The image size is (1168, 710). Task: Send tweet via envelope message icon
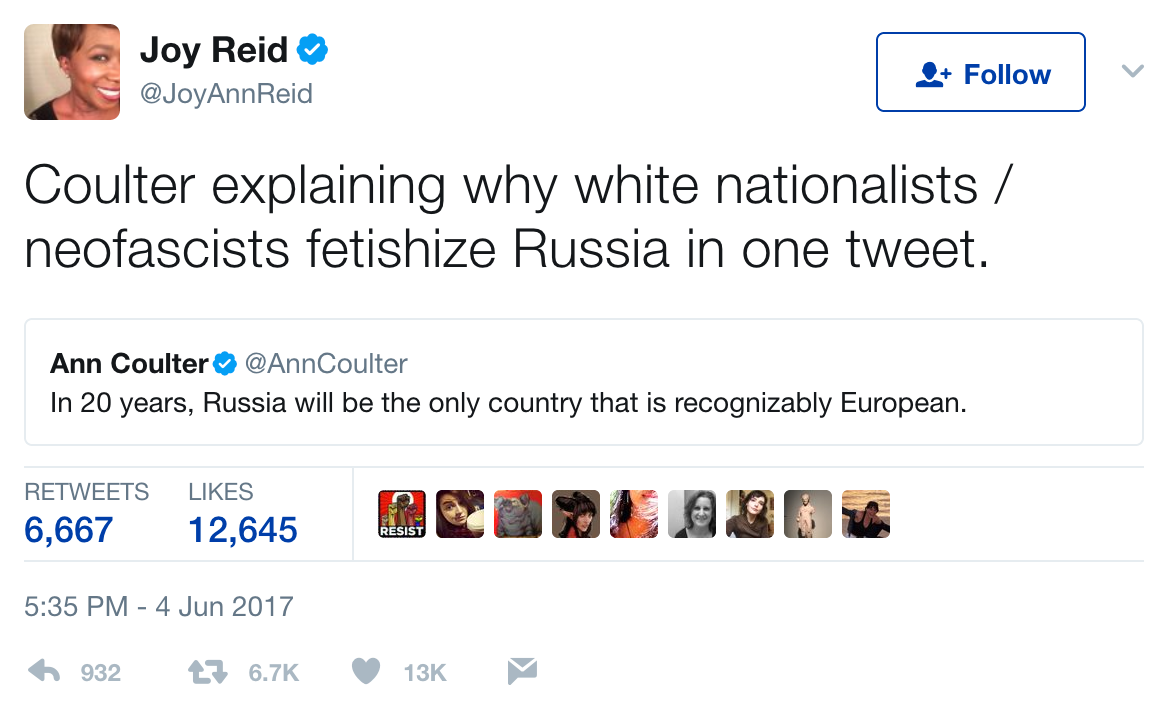click(x=522, y=671)
